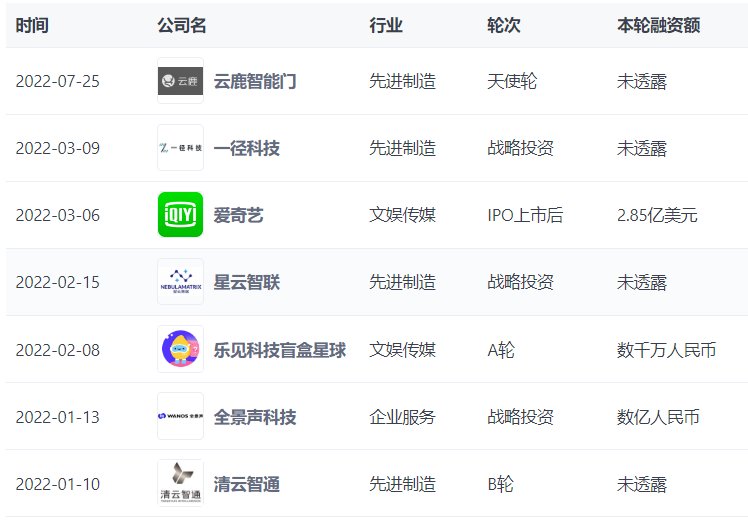
Task: Click the 轮次 column header
Action: coord(504,25)
